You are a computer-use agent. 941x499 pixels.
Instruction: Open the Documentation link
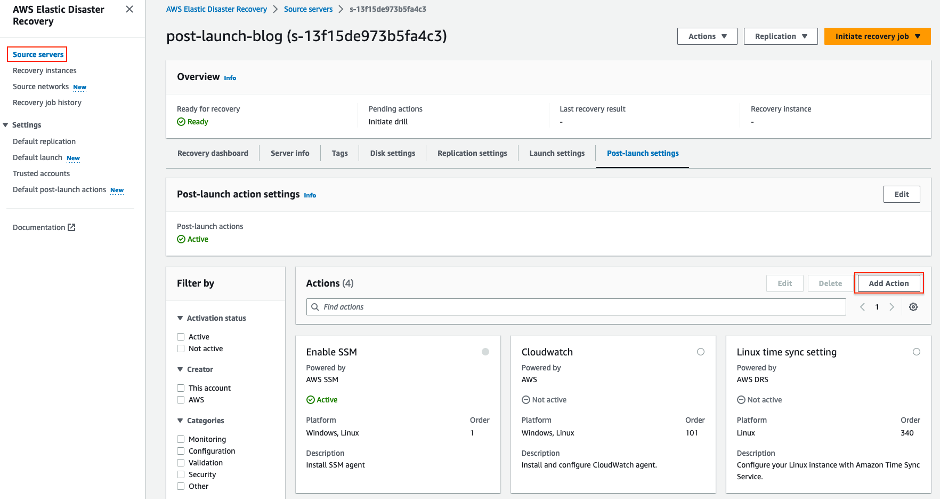(x=38, y=228)
